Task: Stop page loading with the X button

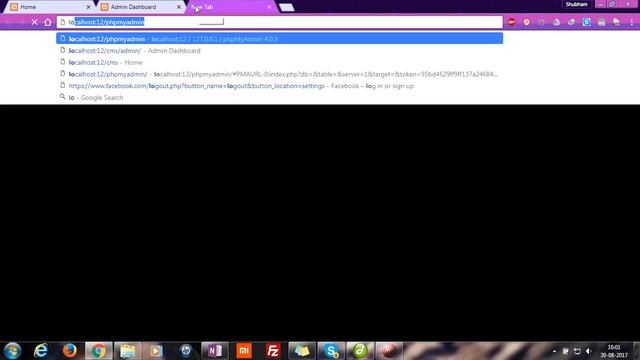Action: coord(35,22)
